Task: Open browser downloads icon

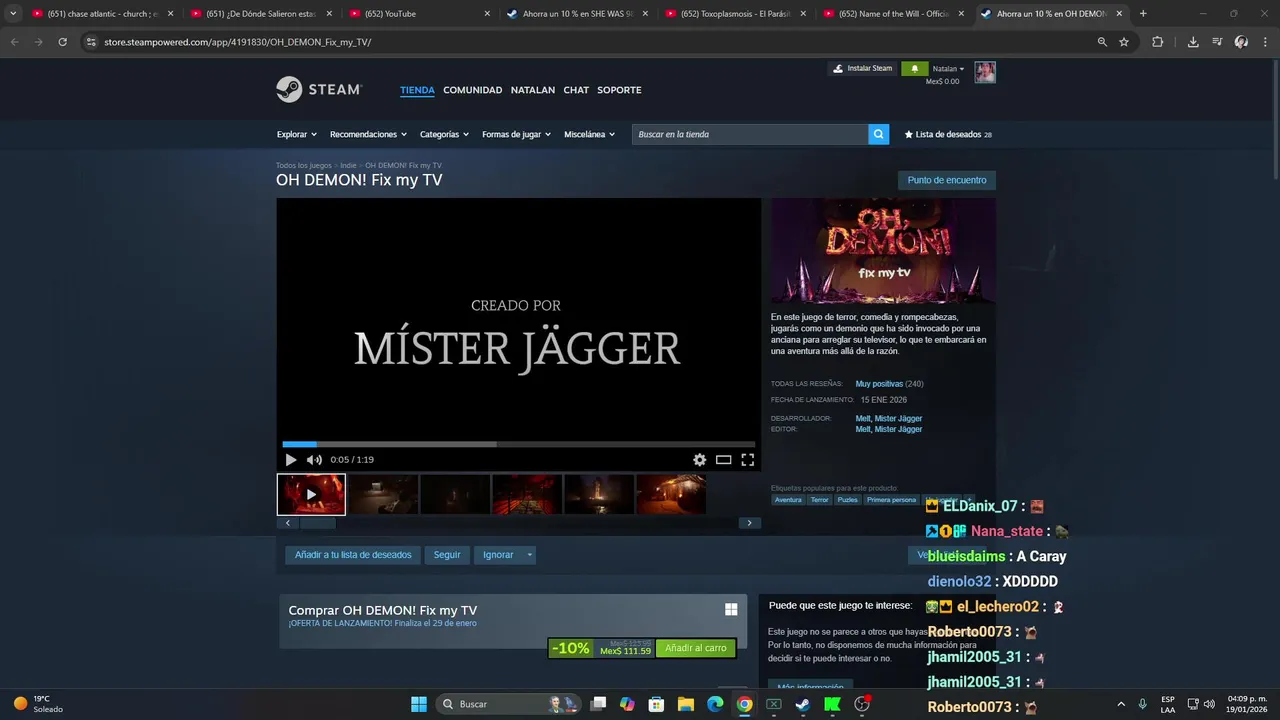Action: point(1193,42)
